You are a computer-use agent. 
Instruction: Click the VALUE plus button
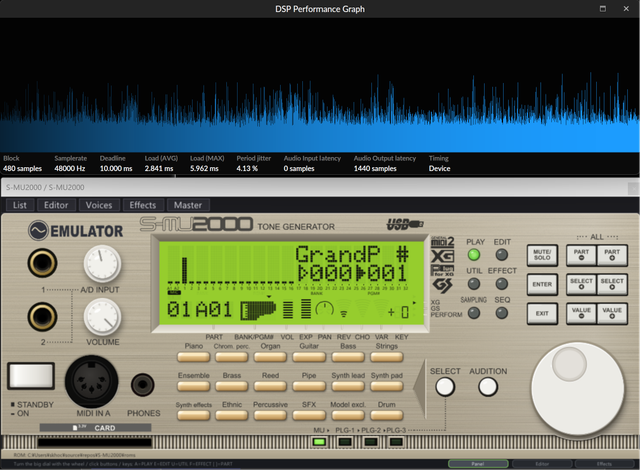[612, 313]
